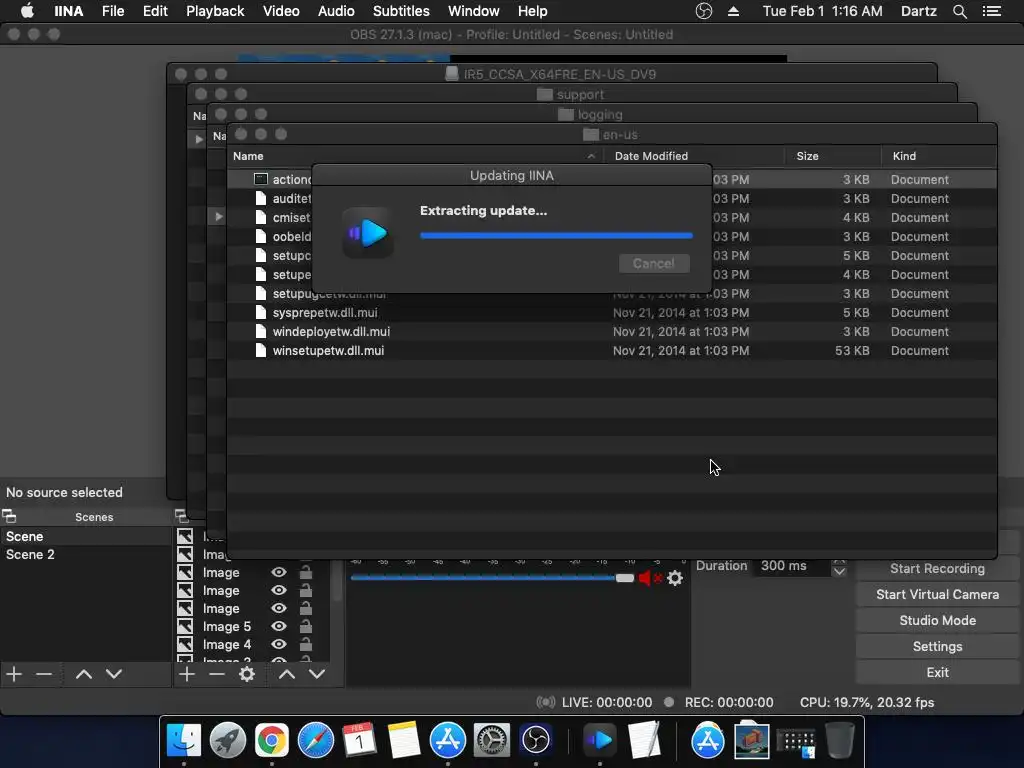
Task: Open OBS Settings button
Action: point(937,647)
